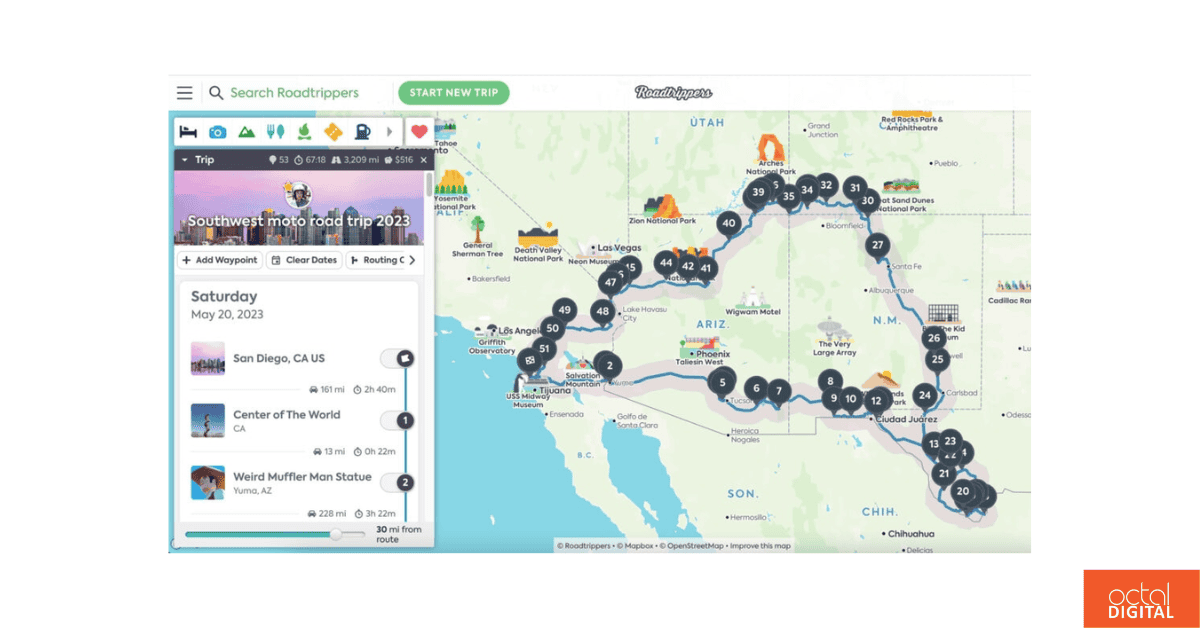The image size is (1200, 628).
Task: Click the Roadtrippers logo at top
Action: [674, 92]
